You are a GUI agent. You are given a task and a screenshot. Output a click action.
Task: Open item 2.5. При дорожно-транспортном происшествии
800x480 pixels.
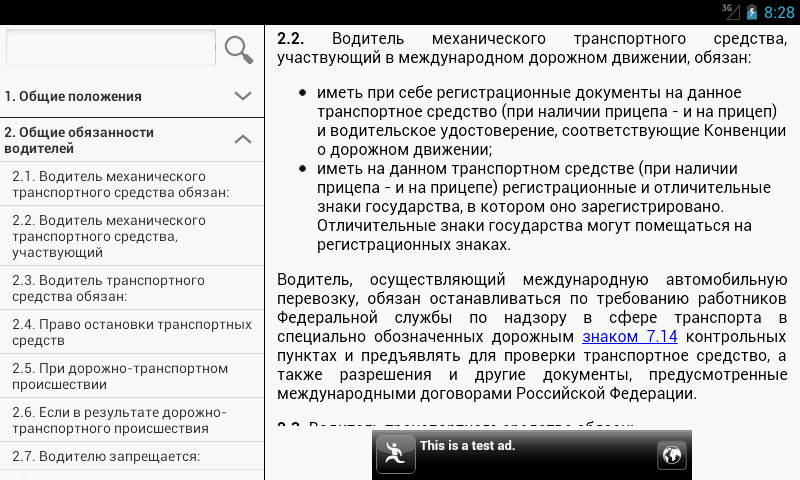[132, 376]
